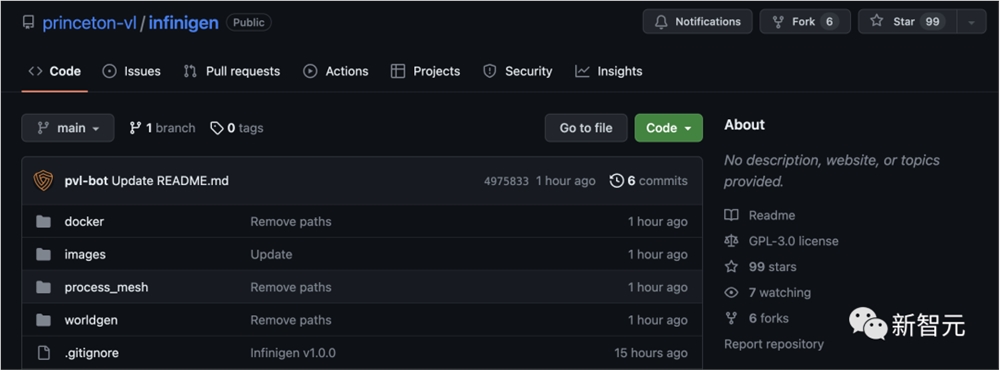Open the Security tab
This screenshot has height=370, width=1000.
(518, 71)
